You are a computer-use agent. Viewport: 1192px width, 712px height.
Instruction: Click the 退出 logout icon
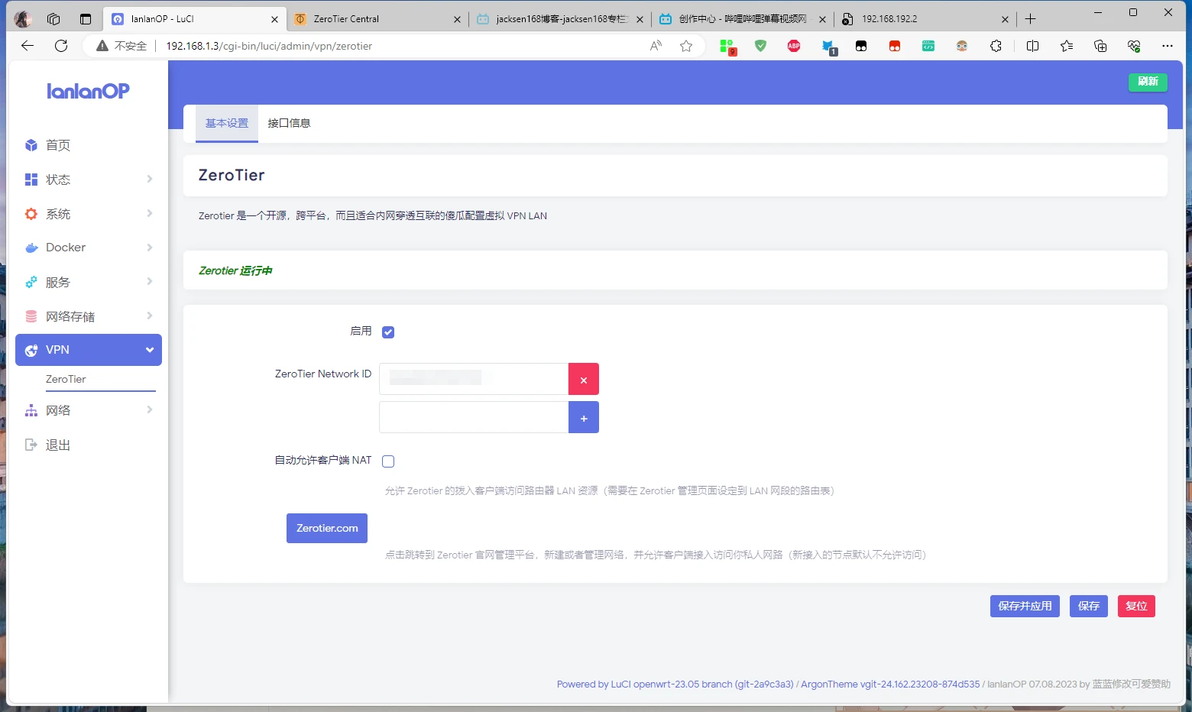click(x=31, y=445)
